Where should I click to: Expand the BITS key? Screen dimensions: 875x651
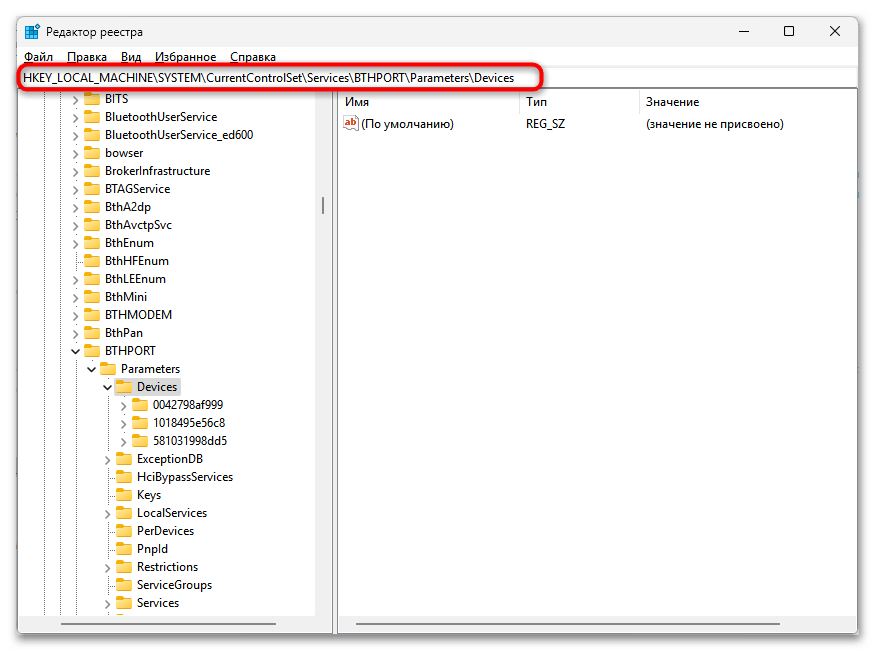click(75, 100)
